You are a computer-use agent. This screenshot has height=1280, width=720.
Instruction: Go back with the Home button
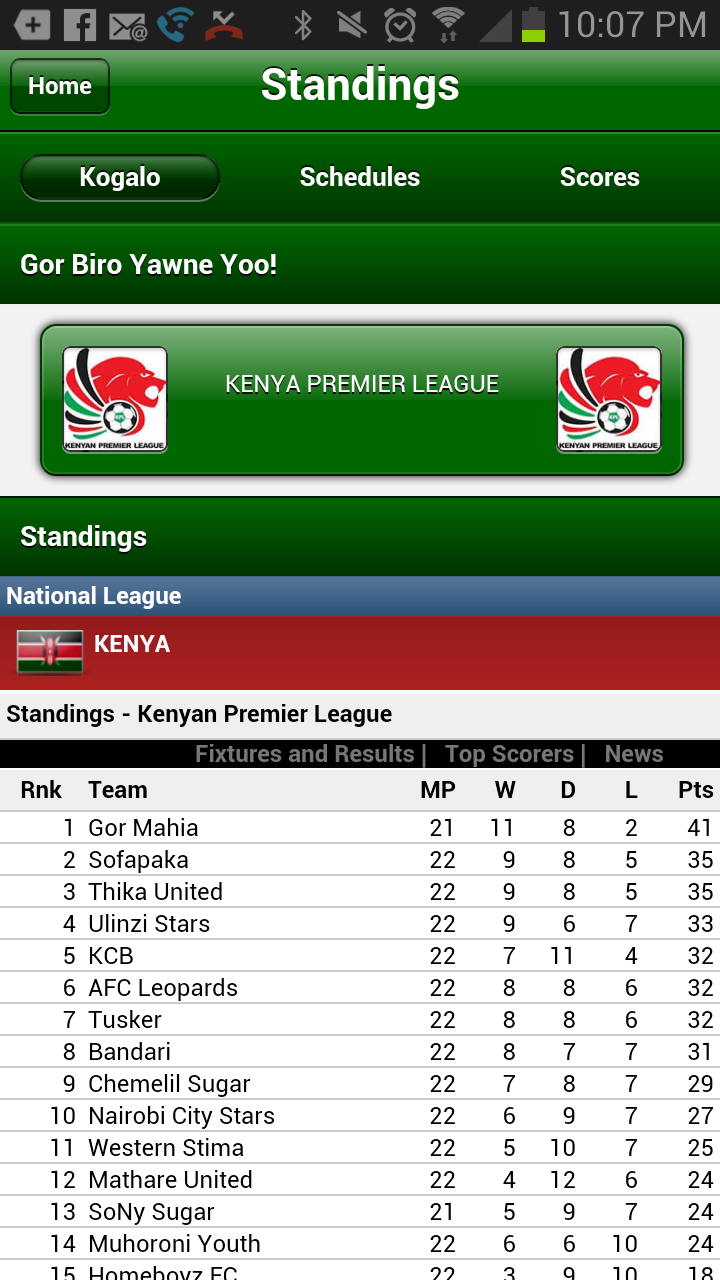(x=60, y=86)
